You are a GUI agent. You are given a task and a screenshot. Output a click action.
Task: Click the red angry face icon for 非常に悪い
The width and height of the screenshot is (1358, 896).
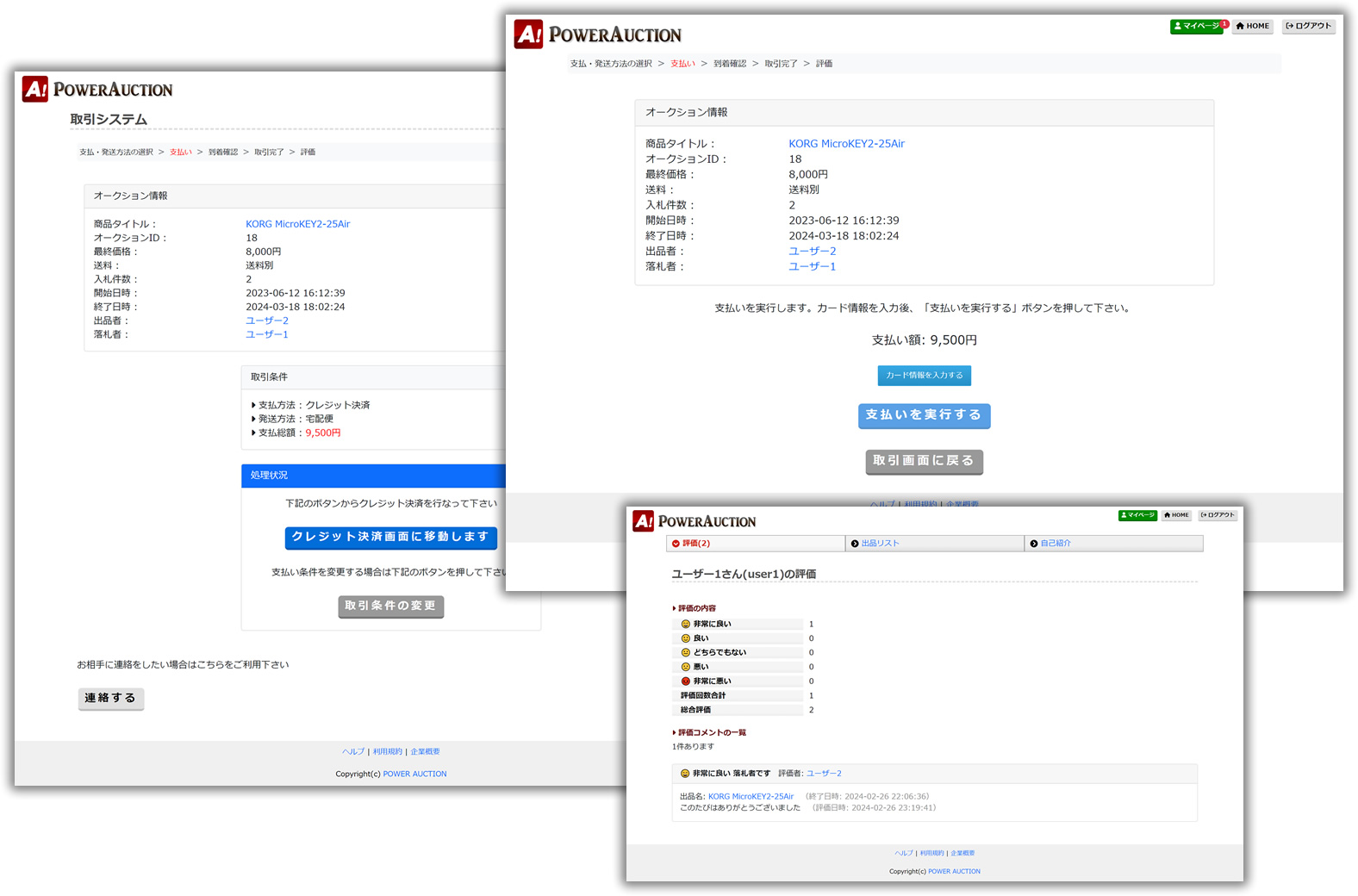(686, 681)
